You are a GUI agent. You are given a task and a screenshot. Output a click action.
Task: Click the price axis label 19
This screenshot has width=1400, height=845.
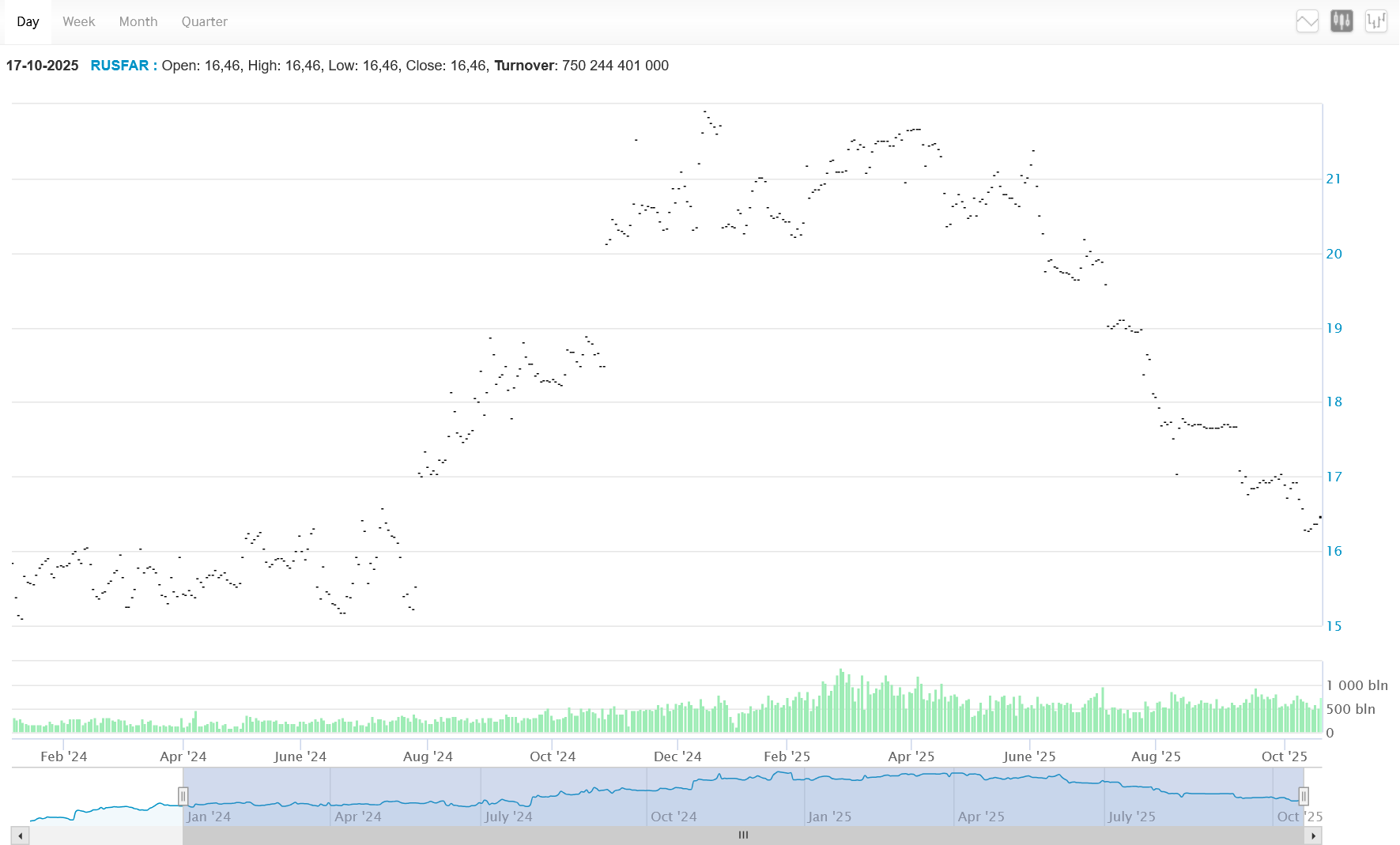(x=1334, y=328)
